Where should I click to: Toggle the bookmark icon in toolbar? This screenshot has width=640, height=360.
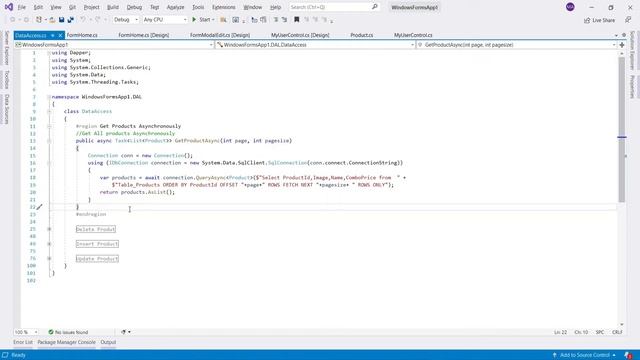297,20
